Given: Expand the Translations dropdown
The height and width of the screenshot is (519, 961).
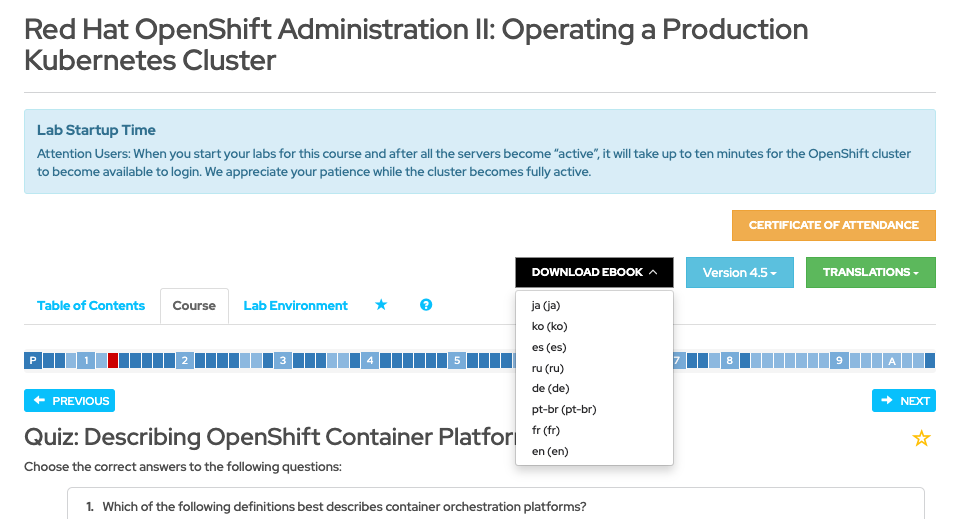Looking at the screenshot, I should 870,272.
